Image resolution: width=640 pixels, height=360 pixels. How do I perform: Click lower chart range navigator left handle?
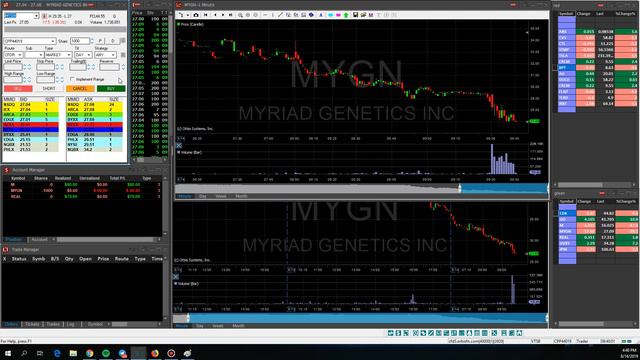[188, 318]
